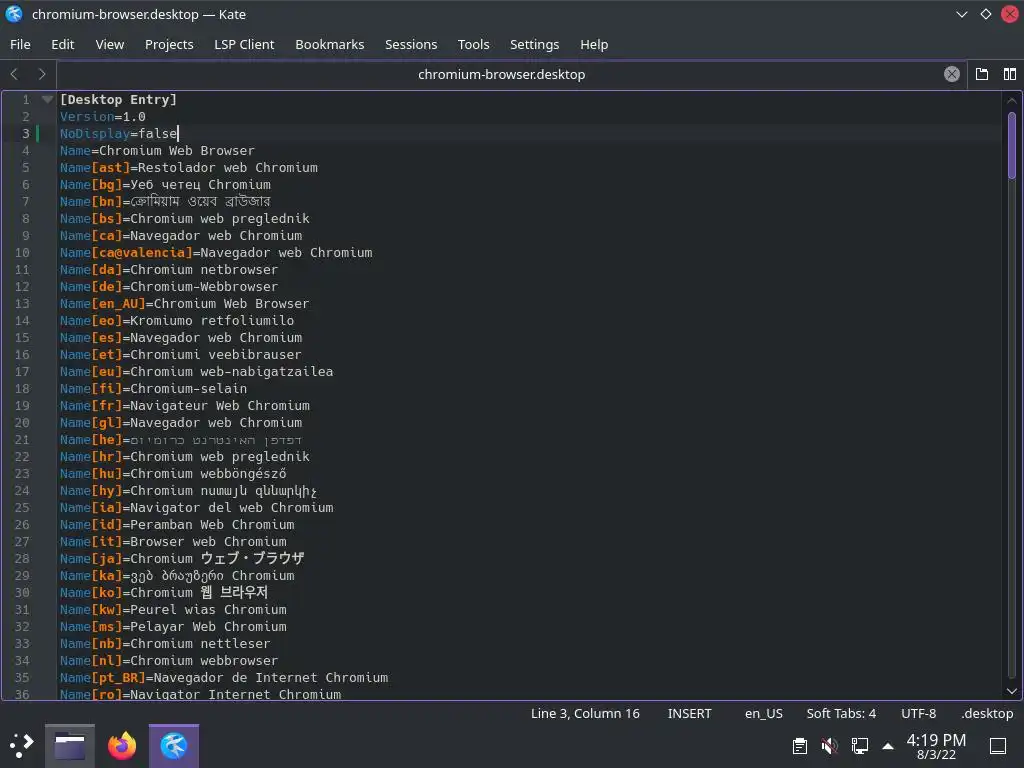Launch Firefox from the taskbar

tap(121, 746)
